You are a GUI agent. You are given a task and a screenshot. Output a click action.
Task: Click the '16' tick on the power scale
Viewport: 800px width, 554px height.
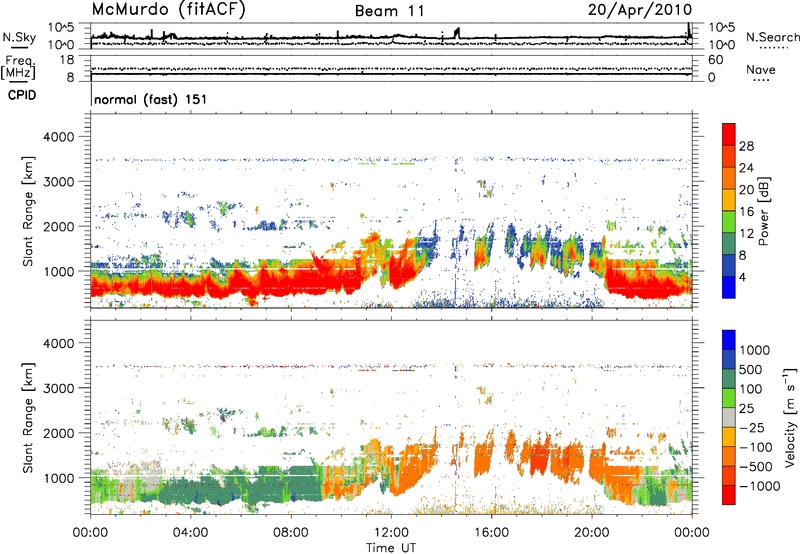746,212
